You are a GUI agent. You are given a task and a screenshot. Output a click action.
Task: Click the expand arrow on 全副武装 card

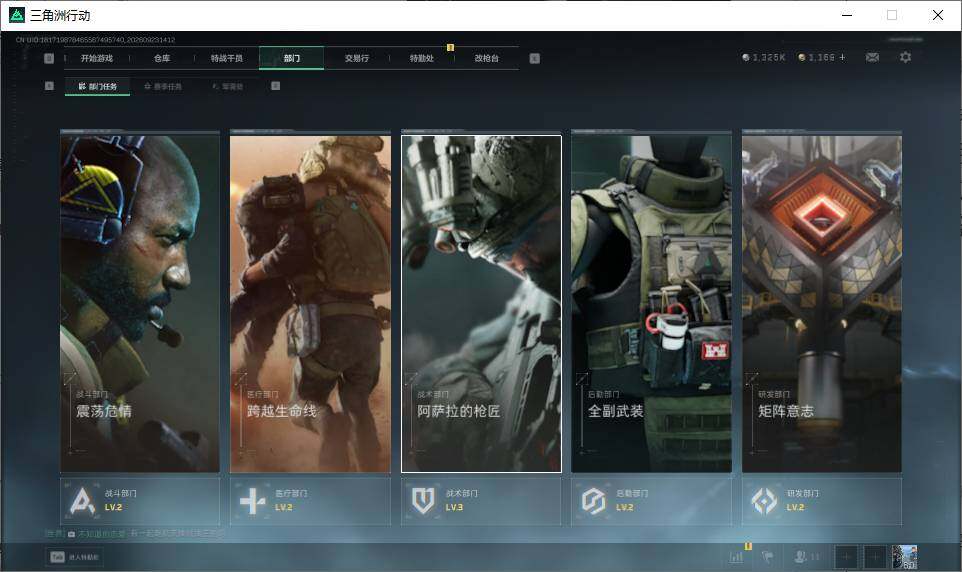point(582,378)
